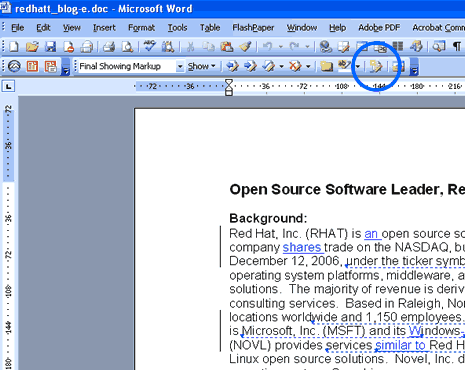Viewport: 465px width, 370px height.
Task: Open the Help menu
Action: (338, 28)
